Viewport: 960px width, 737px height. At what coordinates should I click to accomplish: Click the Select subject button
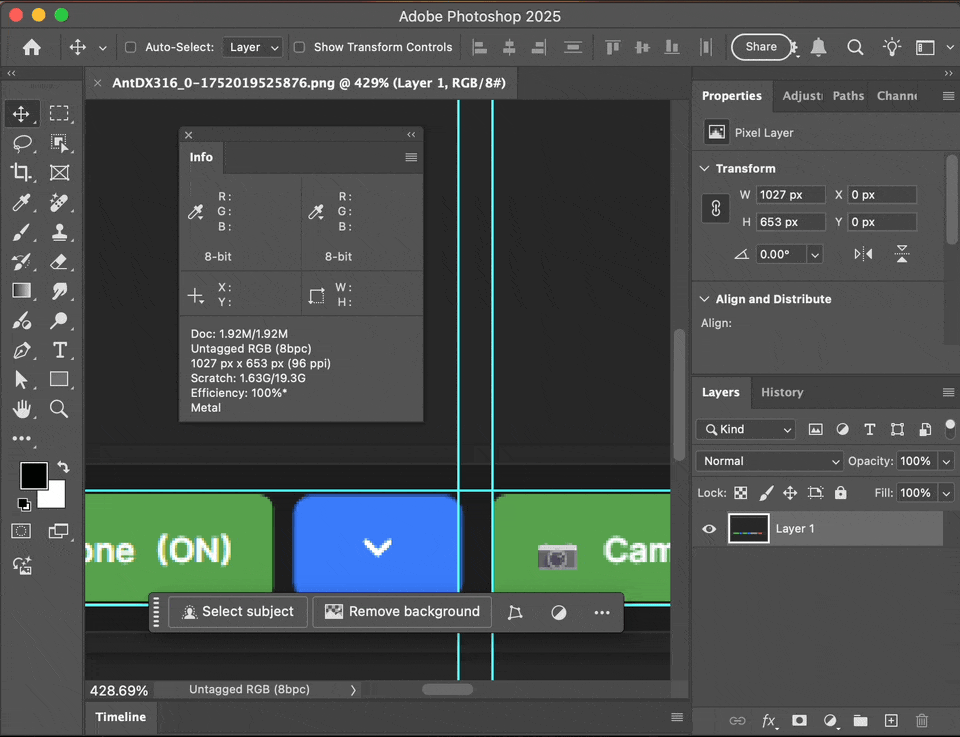(237, 611)
